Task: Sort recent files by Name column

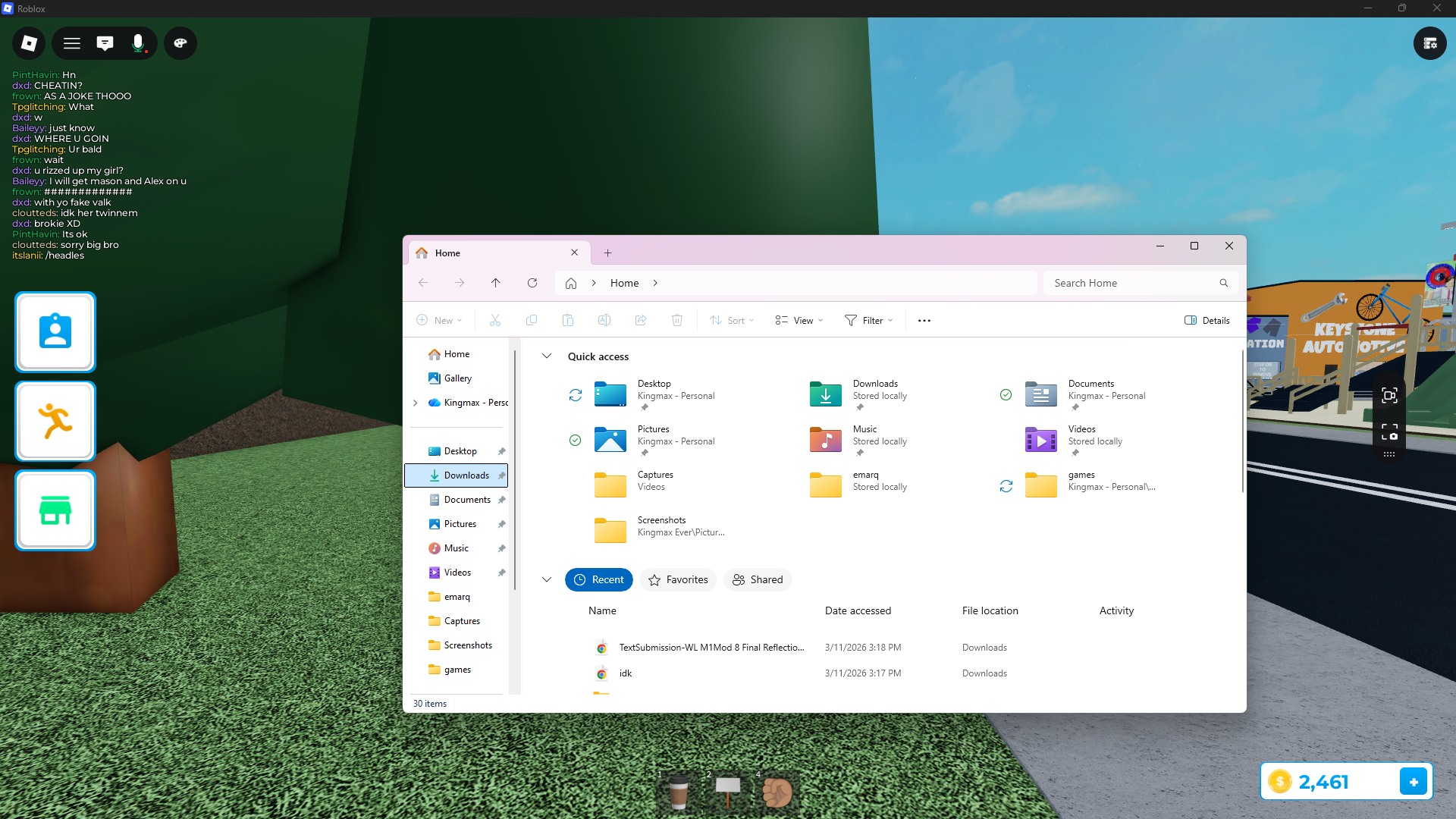Action: pyautogui.click(x=602, y=610)
